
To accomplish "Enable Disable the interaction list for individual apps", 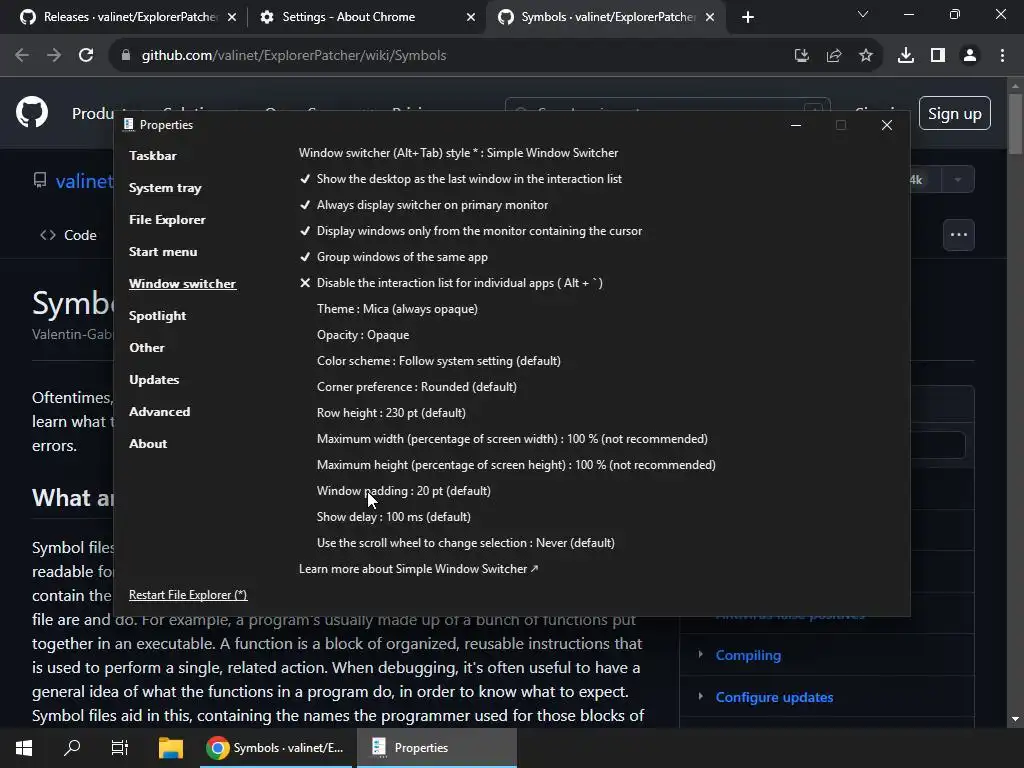I will click(x=451, y=283).
